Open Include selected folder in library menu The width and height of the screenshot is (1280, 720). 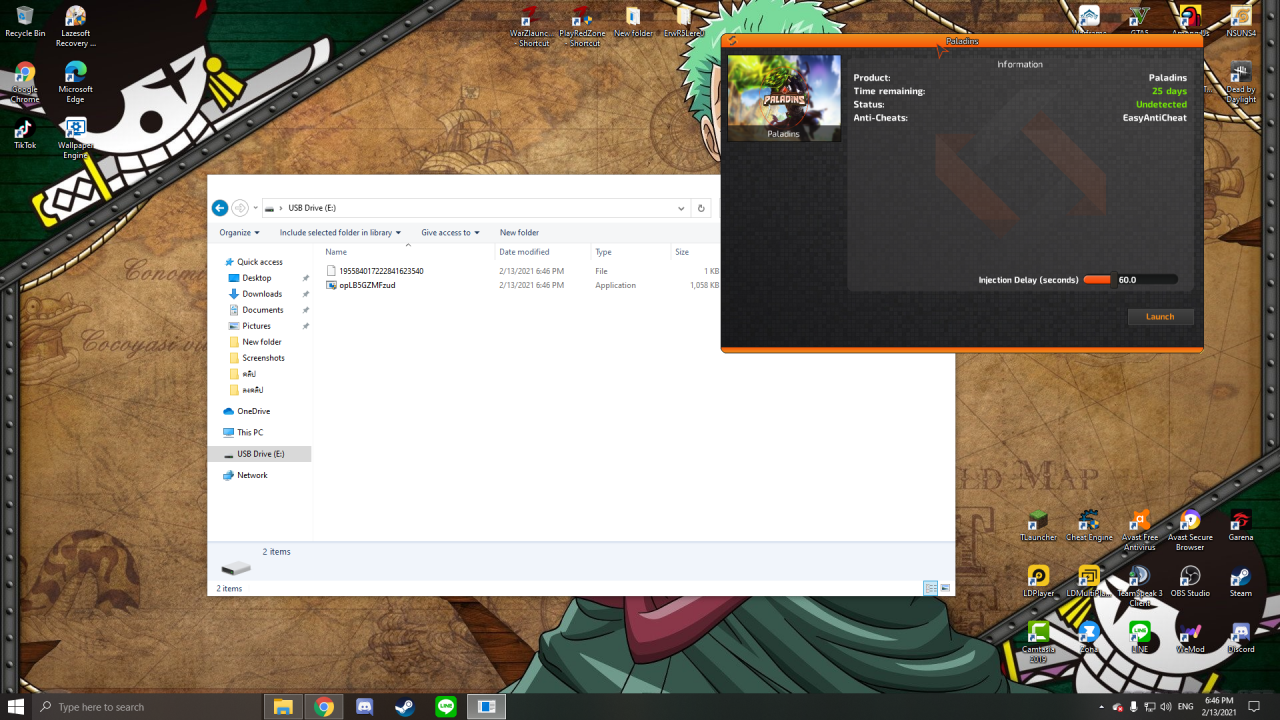coord(339,232)
